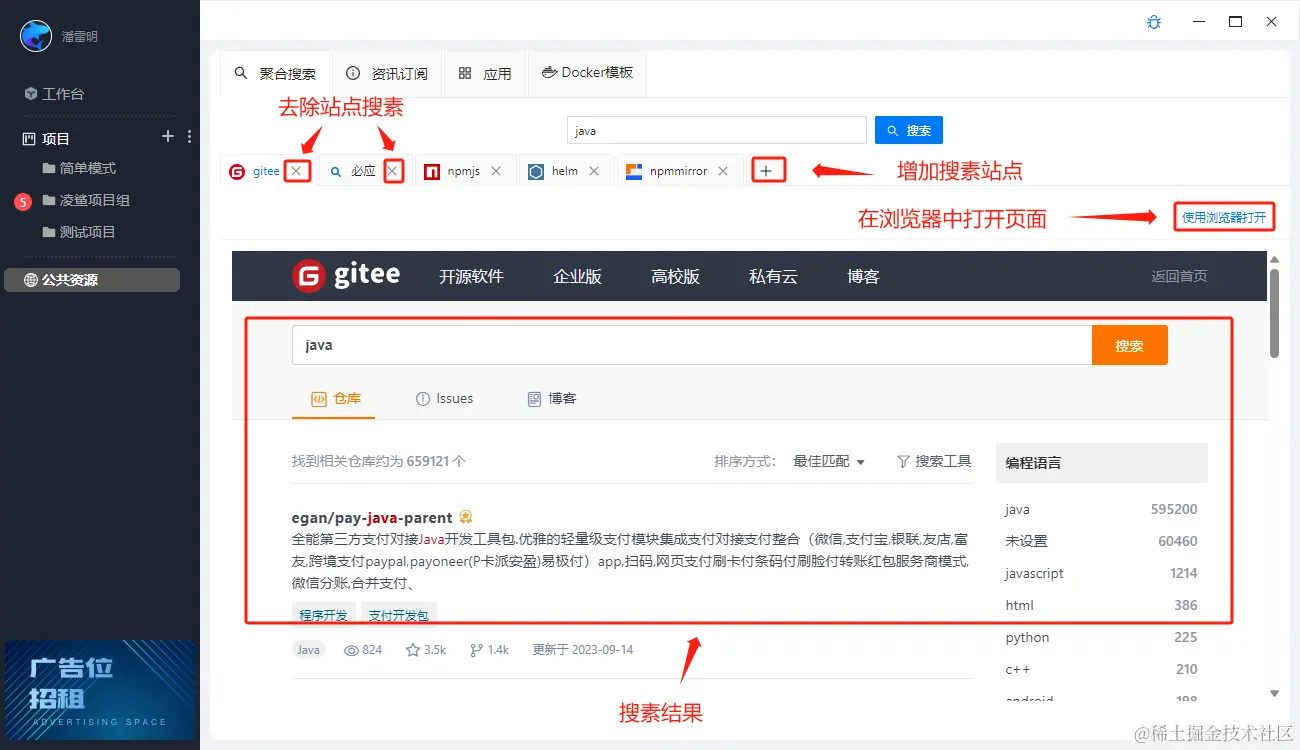
Task: Filter by c++ language
Action: click(1101, 669)
